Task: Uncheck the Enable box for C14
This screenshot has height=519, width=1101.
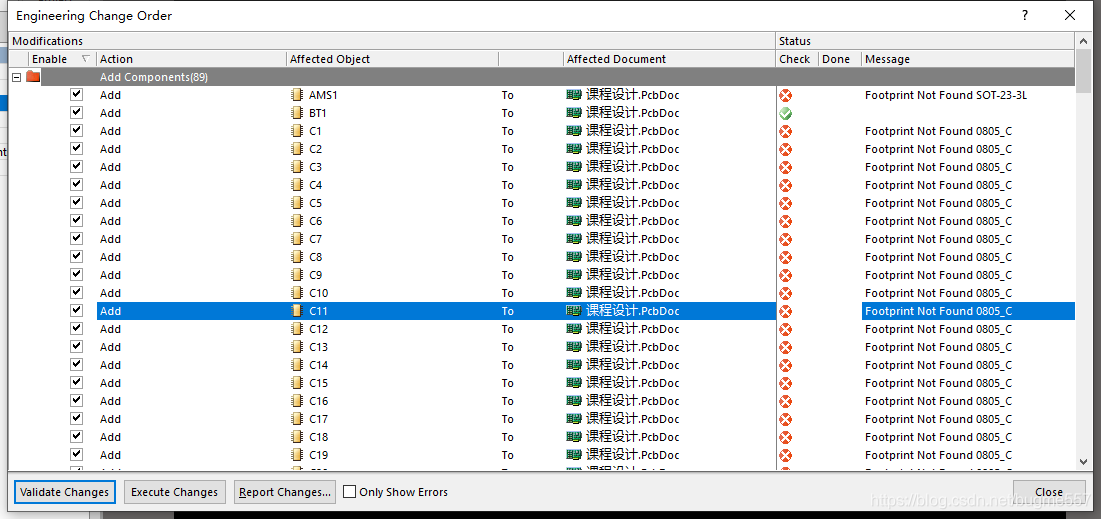Action: (77, 364)
